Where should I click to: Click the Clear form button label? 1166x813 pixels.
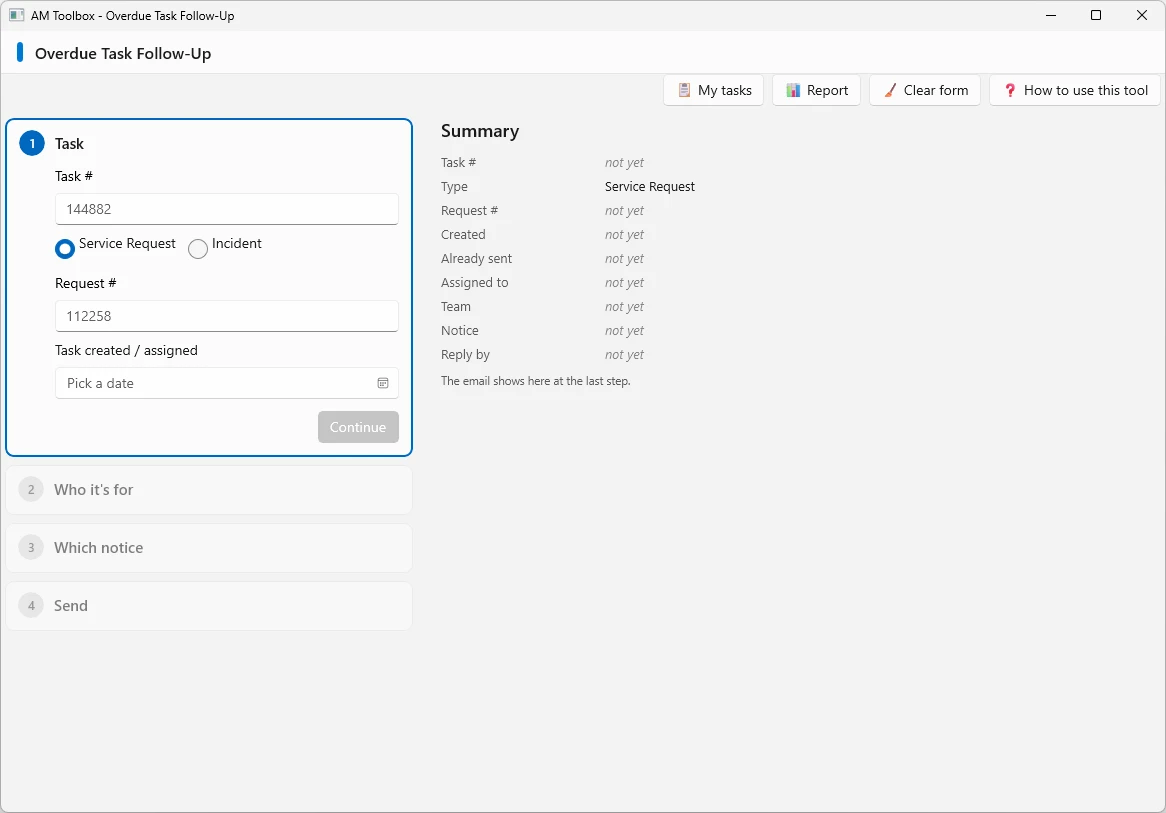click(x=936, y=90)
